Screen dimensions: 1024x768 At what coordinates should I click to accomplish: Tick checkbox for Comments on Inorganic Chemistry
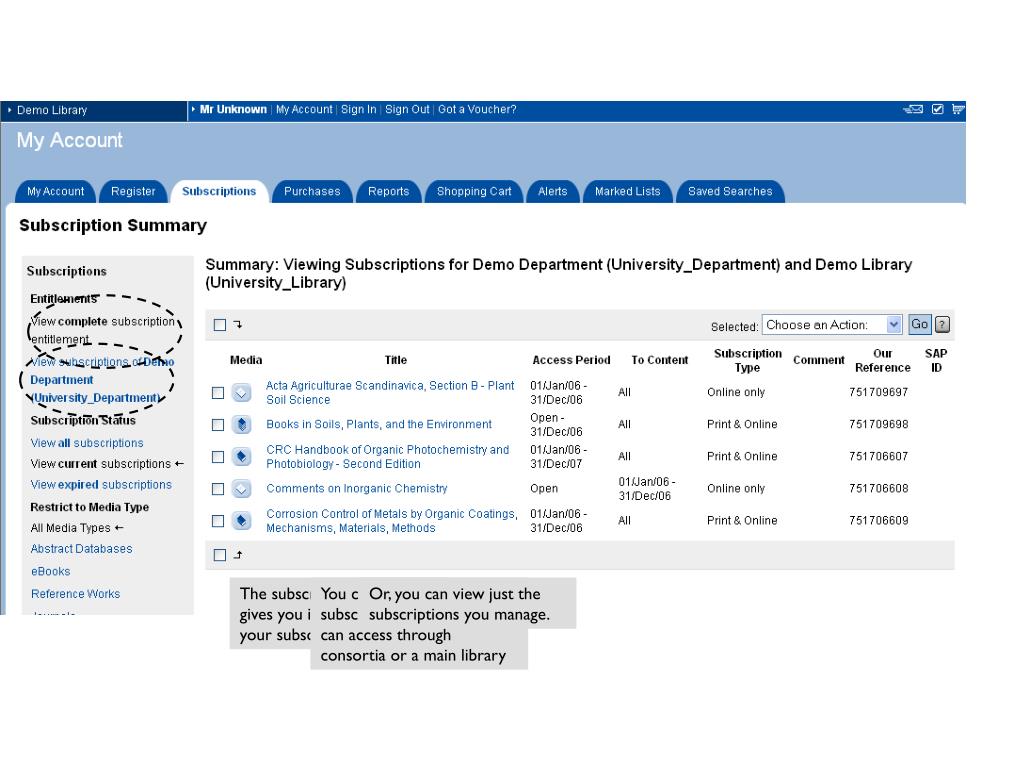218,488
